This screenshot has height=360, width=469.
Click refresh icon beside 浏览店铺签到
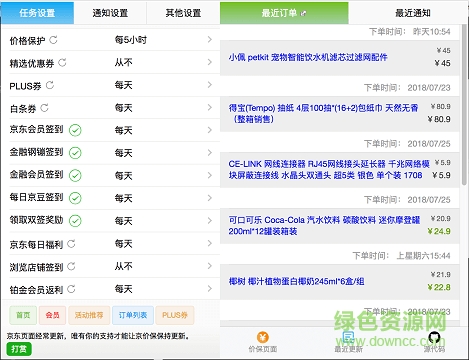(71, 266)
